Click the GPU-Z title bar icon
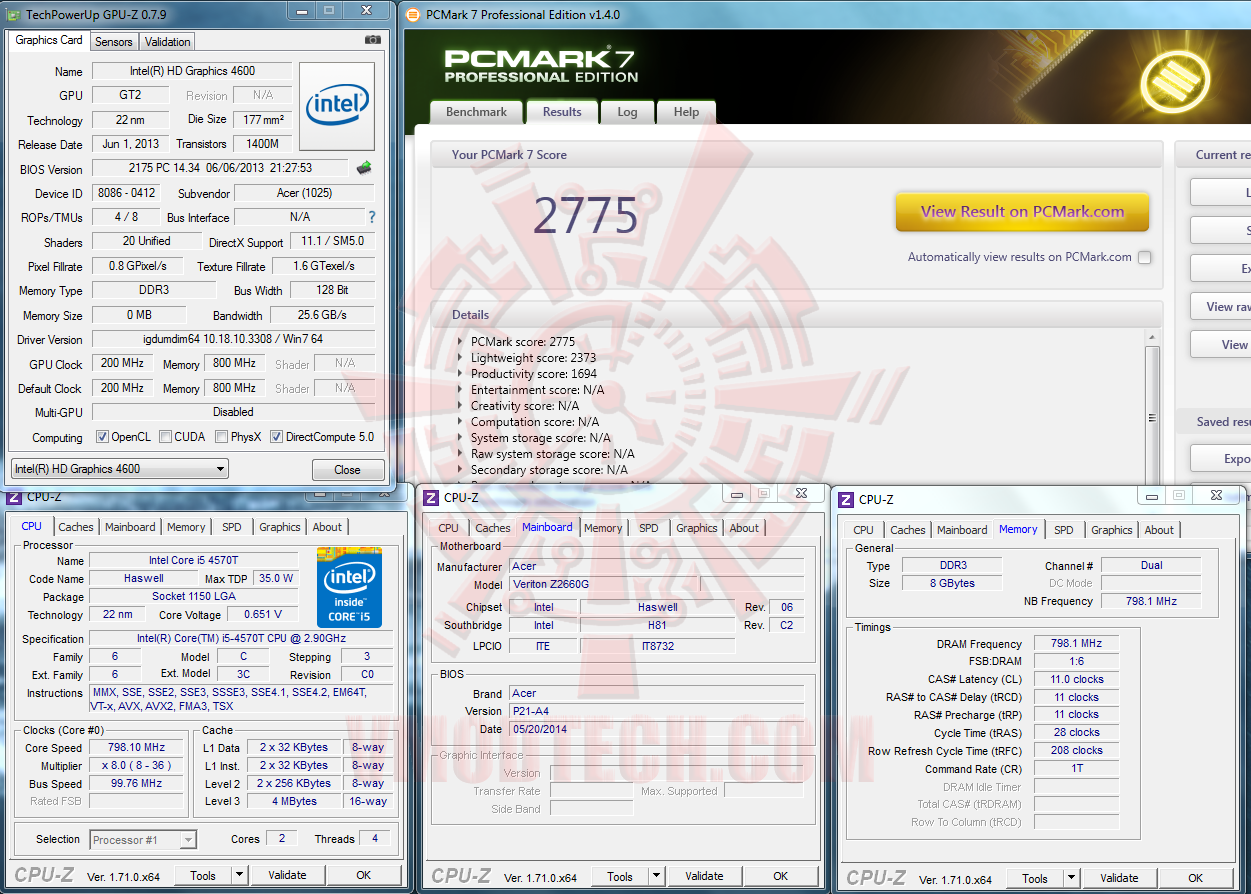 coord(13,14)
